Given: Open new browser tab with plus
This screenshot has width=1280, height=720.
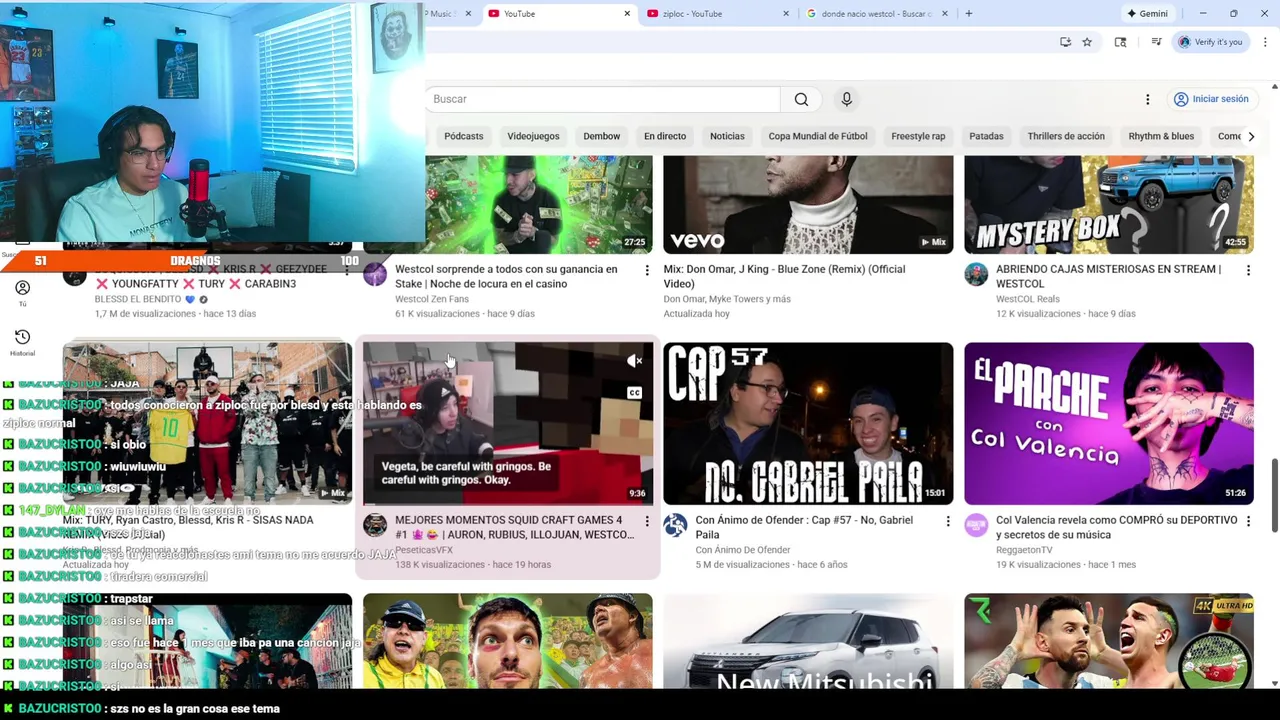Looking at the screenshot, I should (x=968, y=14).
